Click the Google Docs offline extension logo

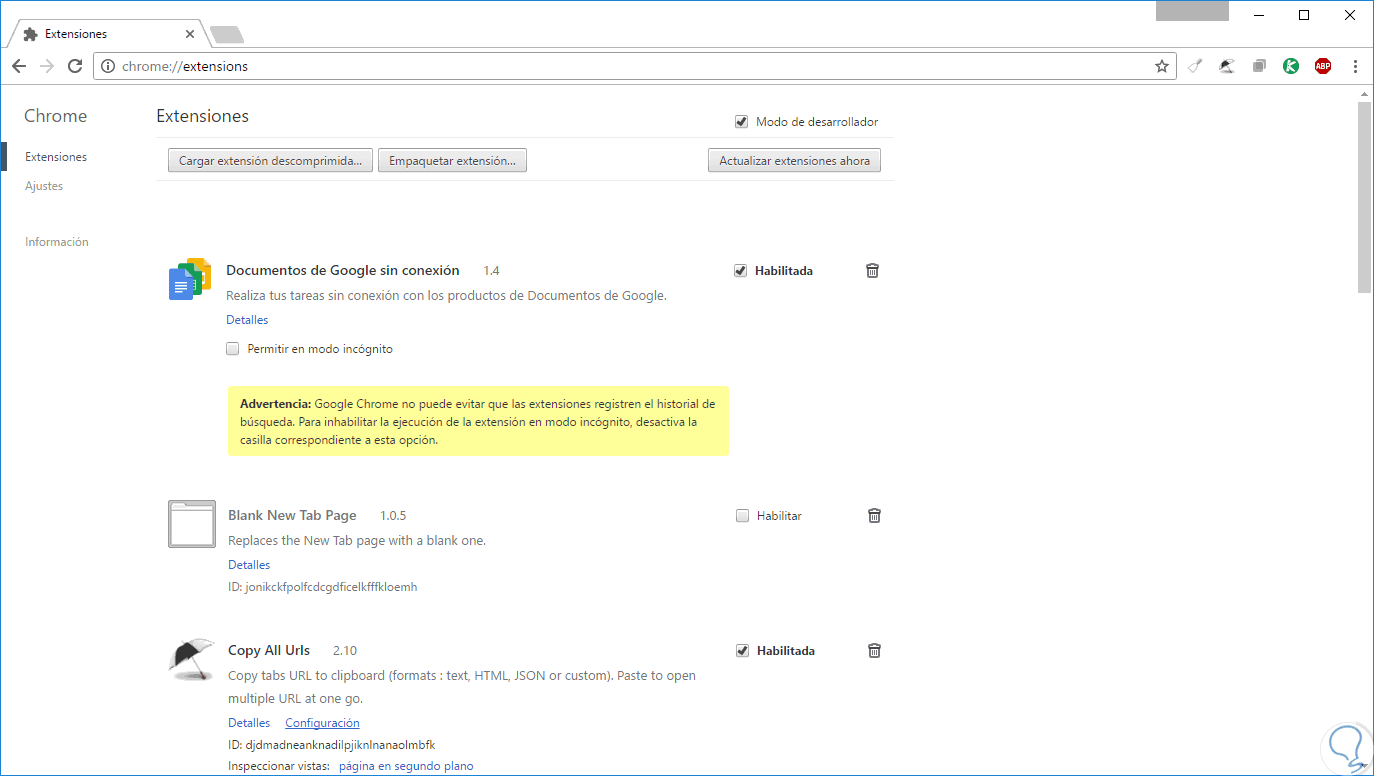pos(190,279)
